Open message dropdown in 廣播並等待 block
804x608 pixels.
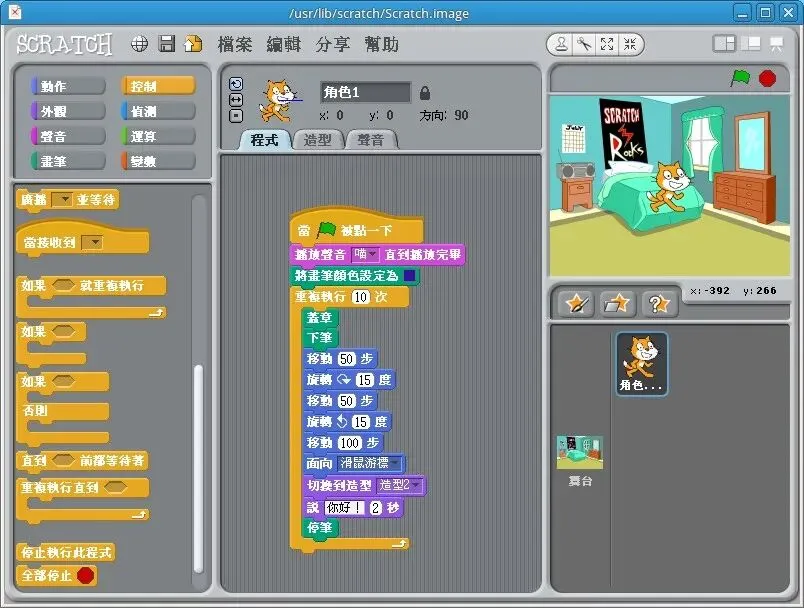tap(62, 199)
